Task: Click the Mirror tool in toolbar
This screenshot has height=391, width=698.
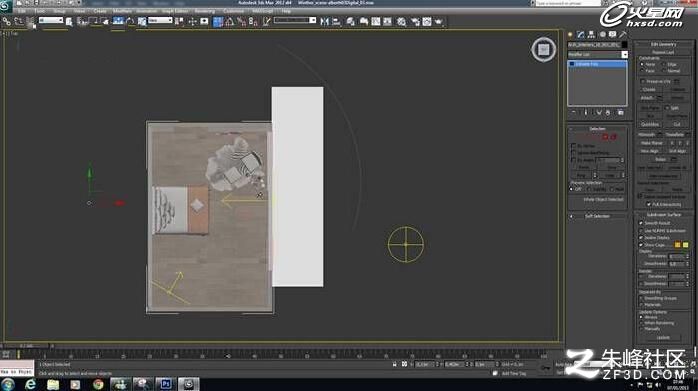Action: (325, 21)
